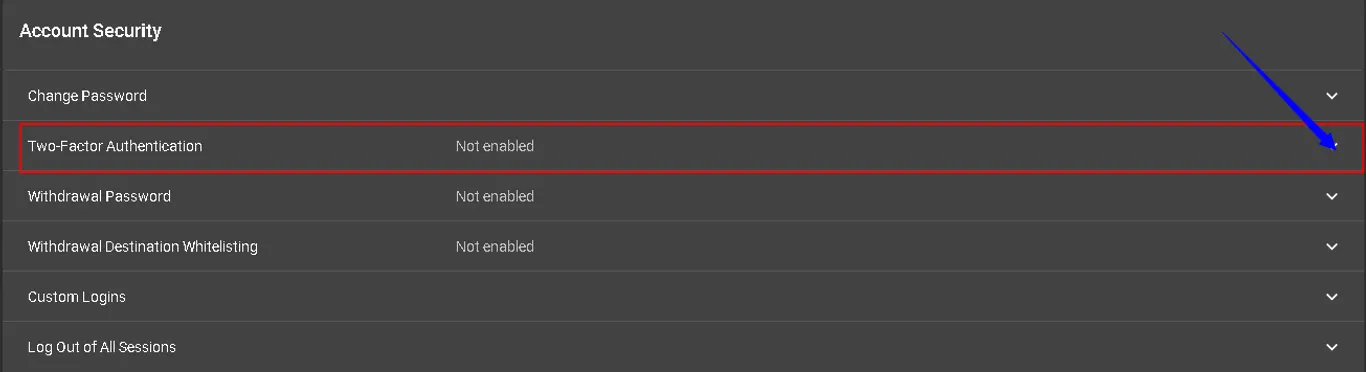Screen dimensions: 1366x372
Task: Open the Withdrawal Password label
Action: [x=99, y=196]
